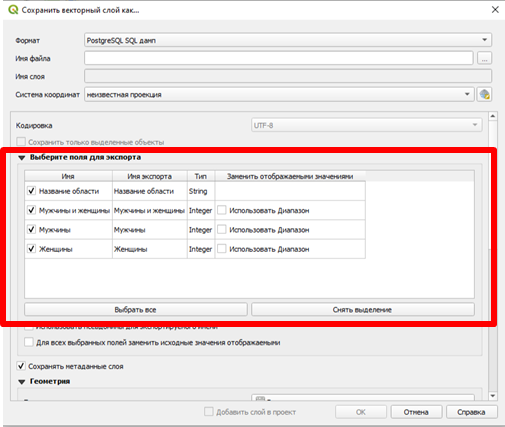Click the Имя column header
The image size is (505, 427).
coord(68,176)
